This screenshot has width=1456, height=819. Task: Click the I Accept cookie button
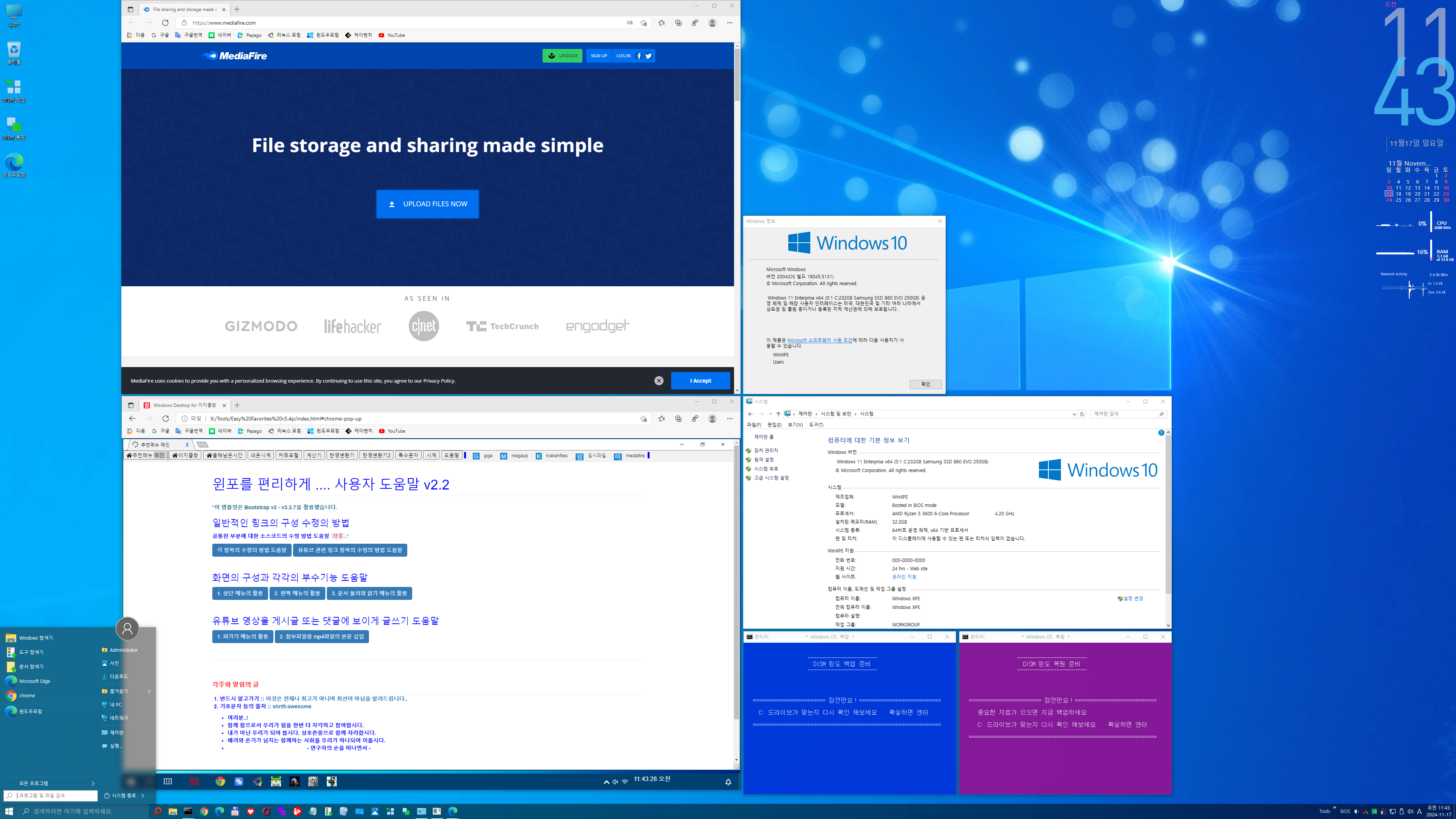(700, 380)
